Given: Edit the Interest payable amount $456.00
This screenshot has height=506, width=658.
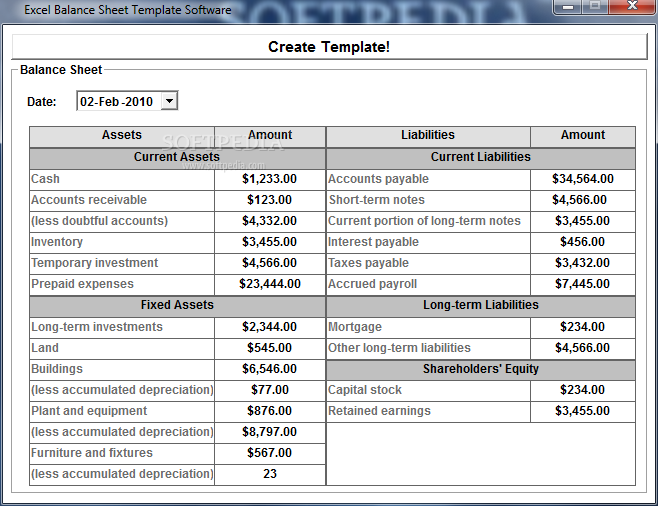Looking at the screenshot, I should [583, 242].
